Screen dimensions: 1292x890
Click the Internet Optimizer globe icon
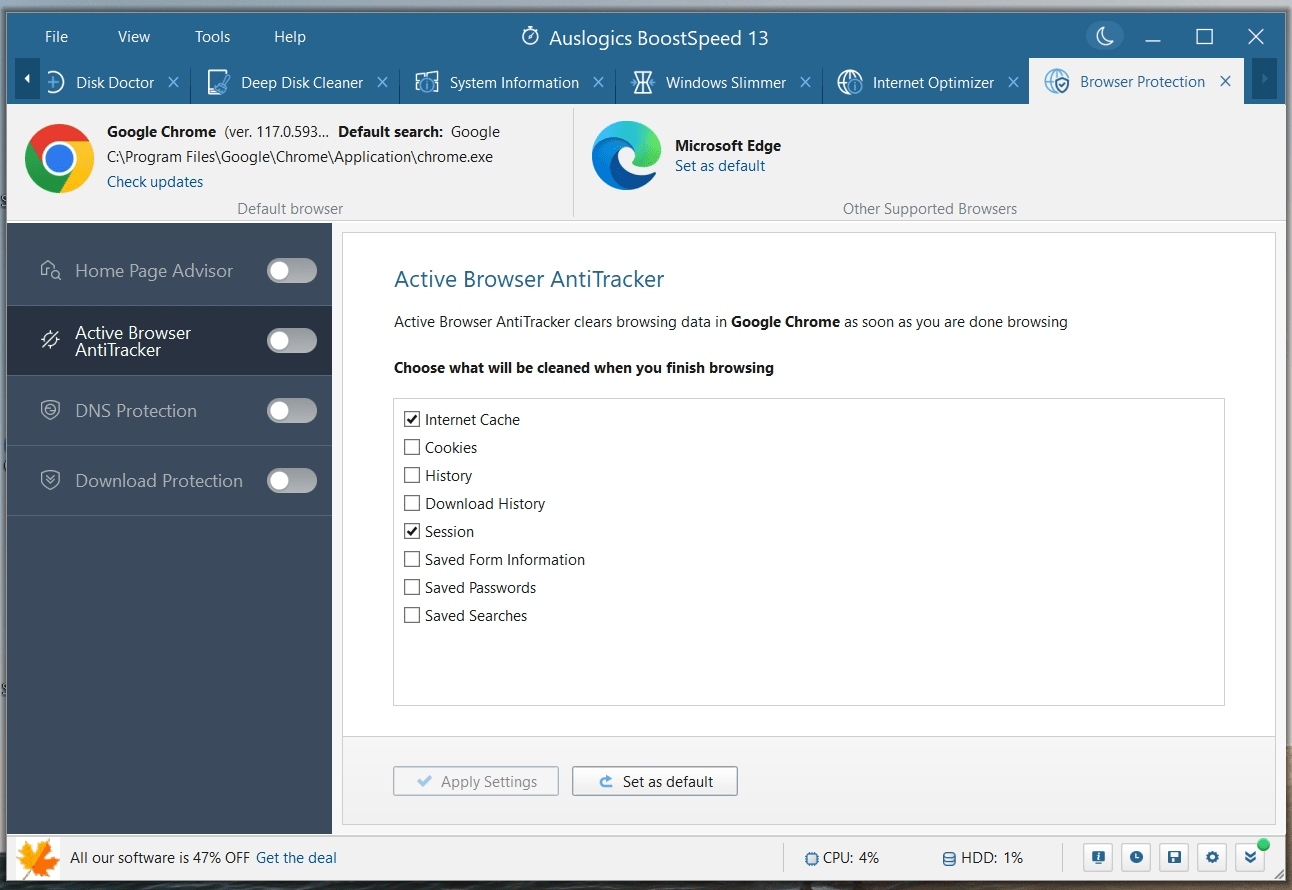click(x=850, y=82)
